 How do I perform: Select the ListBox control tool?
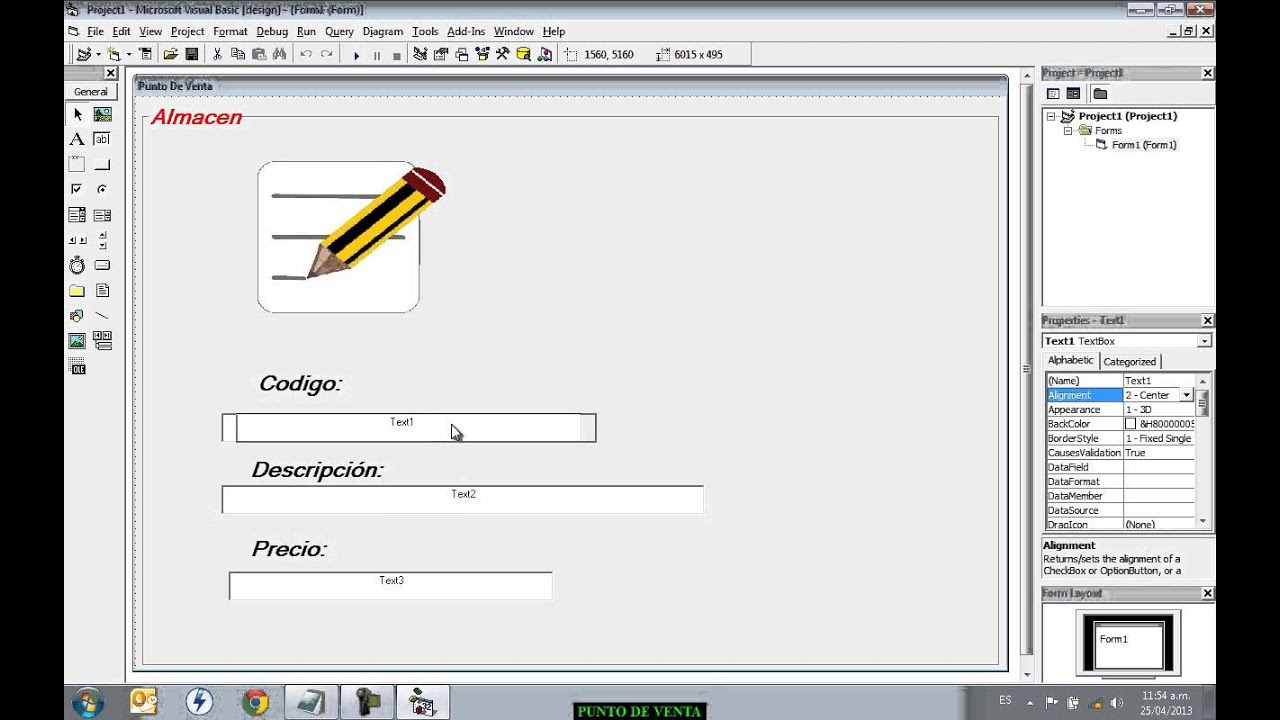(x=102, y=215)
